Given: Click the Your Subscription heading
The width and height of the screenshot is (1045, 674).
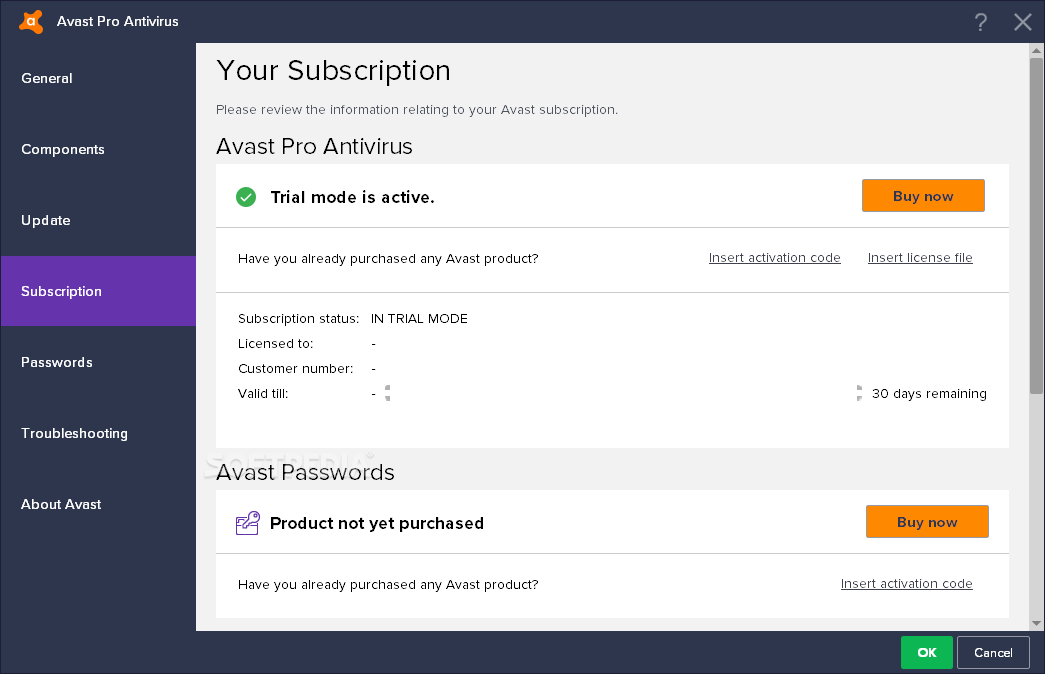Looking at the screenshot, I should pyautogui.click(x=333, y=71).
